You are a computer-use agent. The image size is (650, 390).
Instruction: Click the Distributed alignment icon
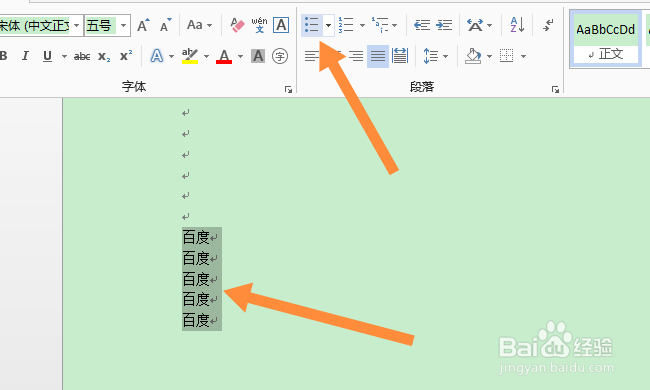pos(400,56)
